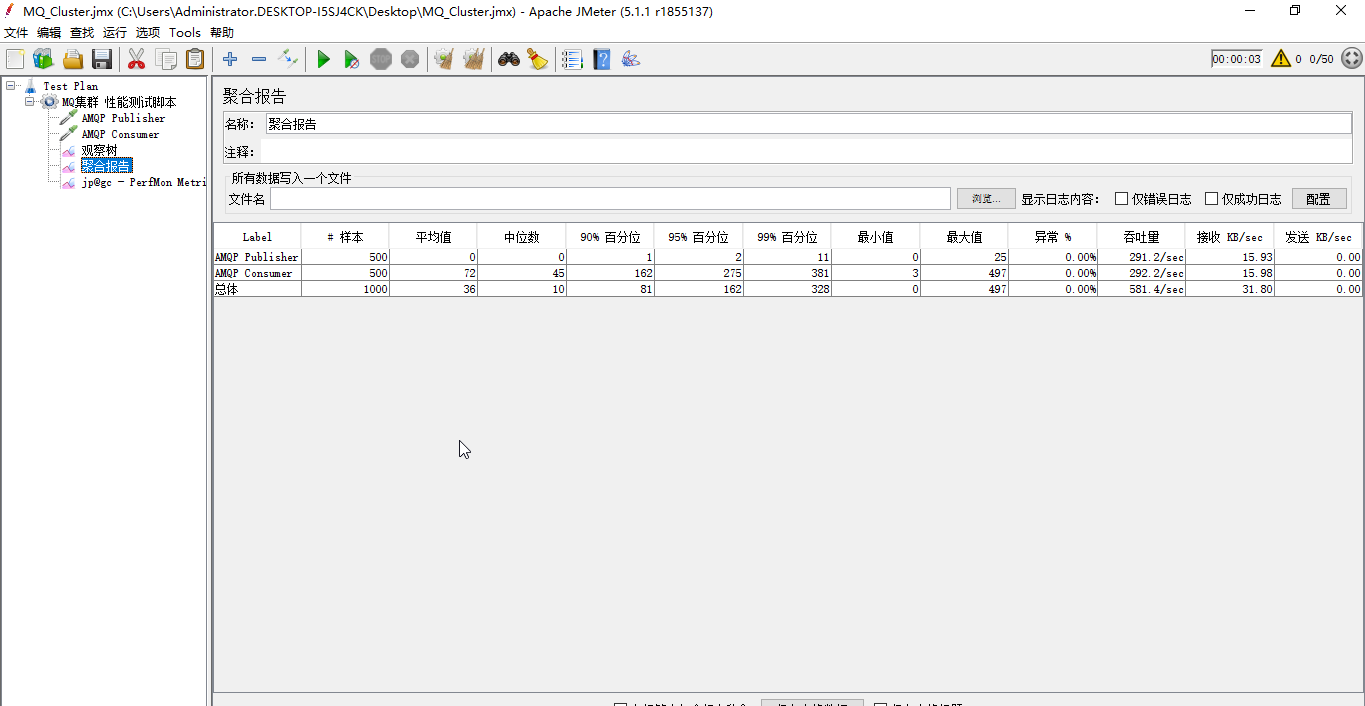This screenshot has width=1365, height=706.
Task: Open the 帮助 menu
Action: click(222, 32)
